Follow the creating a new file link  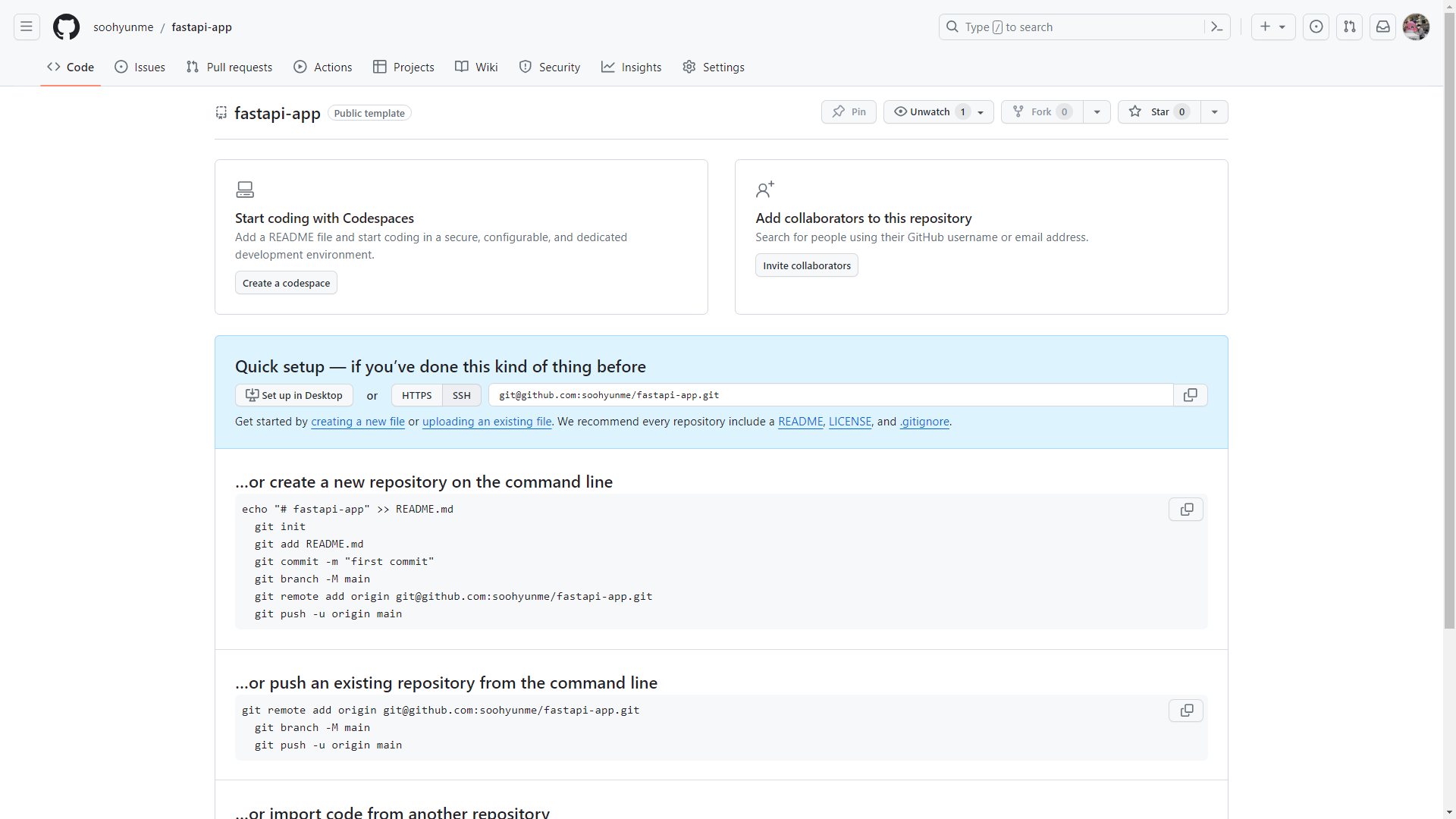coord(358,422)
